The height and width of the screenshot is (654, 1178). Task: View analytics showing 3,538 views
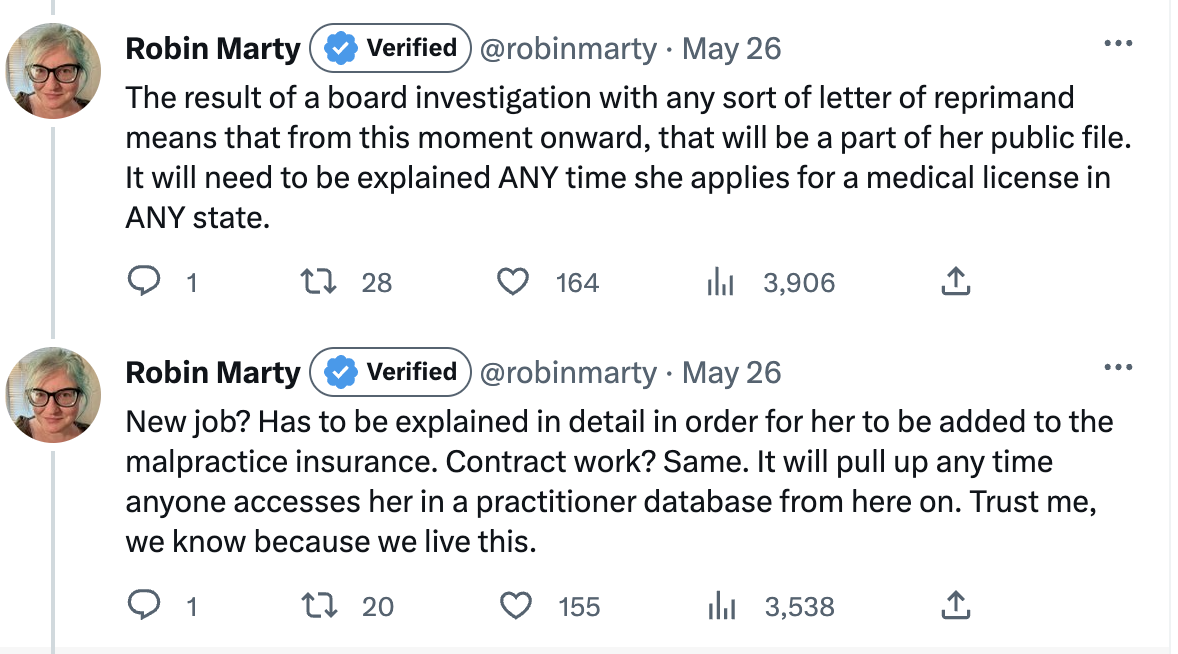720,606
